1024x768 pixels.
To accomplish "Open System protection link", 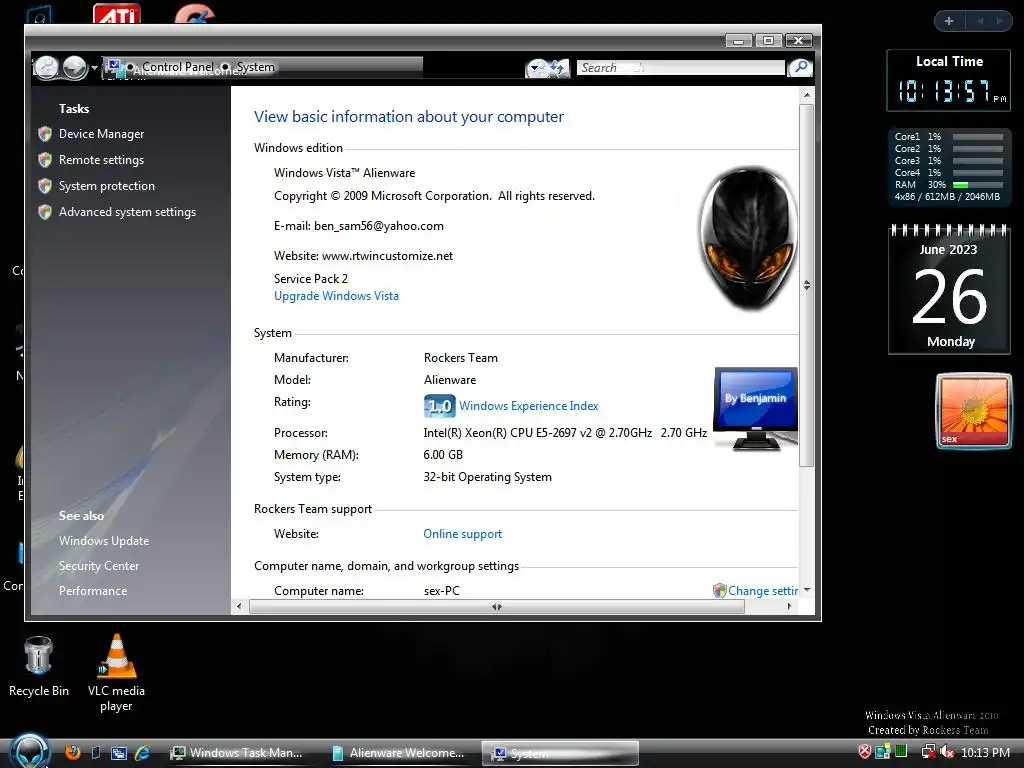I will 106,186.
